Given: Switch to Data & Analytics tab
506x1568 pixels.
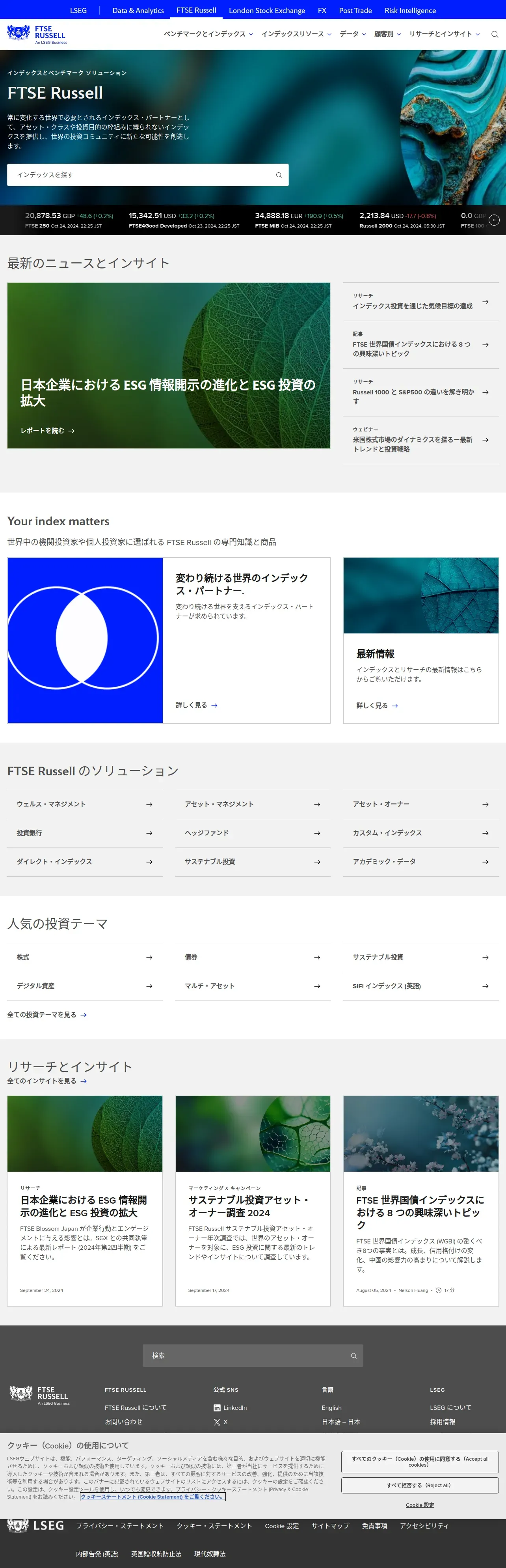Looking at the screenshot, I should pos(138,10).
